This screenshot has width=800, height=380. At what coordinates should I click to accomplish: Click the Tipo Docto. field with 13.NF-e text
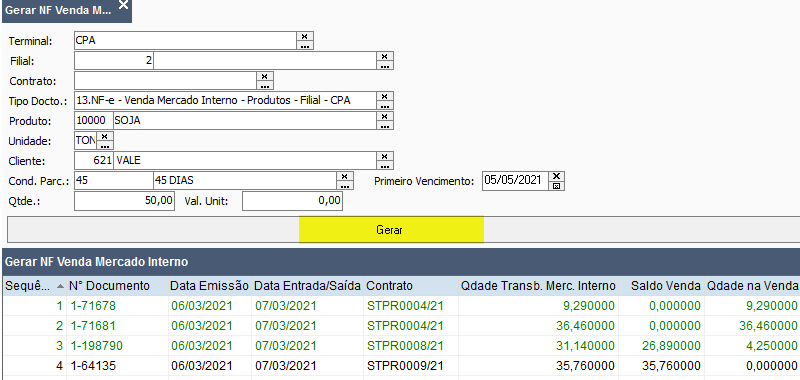click(x=225, y=100)
